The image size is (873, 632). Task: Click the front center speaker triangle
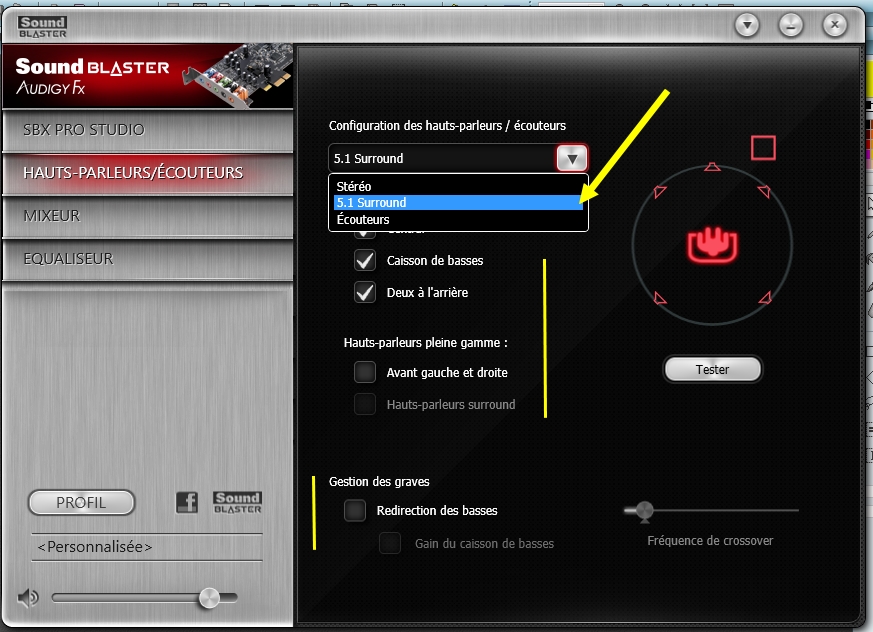[712, 166]
